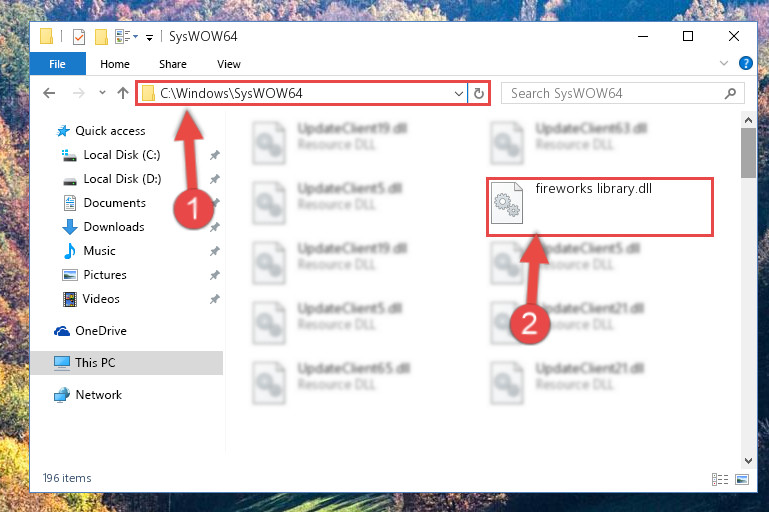The height and width of the screenshot is (512, 769).
Task: Click the pin icon next to Music
Action: click(214, 252)
